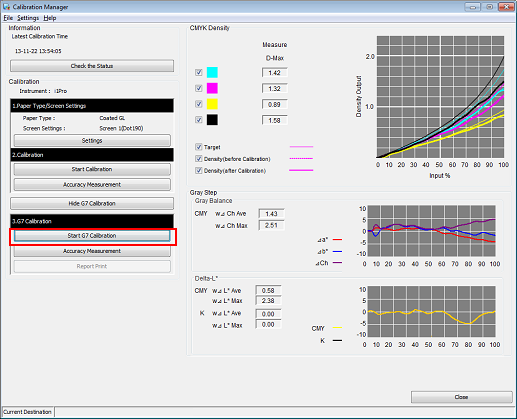Click the magenta D-Max value field

(x=274, y=89)
